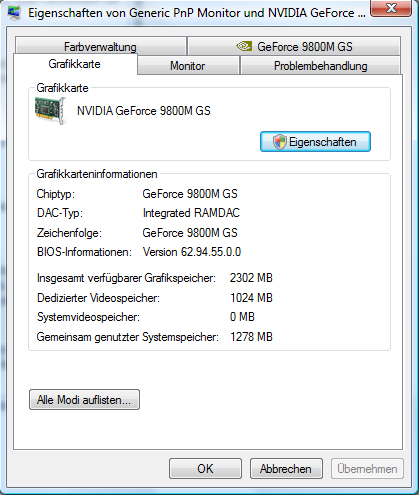Cancel with the Abbrechen button
The image size is (419, 495).
pyautogui.click(x=286, y=469)
